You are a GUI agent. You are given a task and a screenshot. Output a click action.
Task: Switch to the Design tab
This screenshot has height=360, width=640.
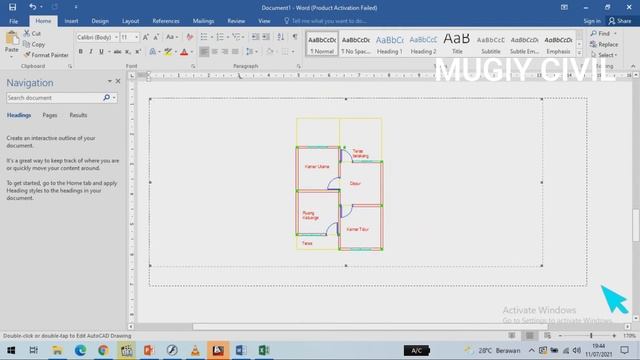pos(100,21)
